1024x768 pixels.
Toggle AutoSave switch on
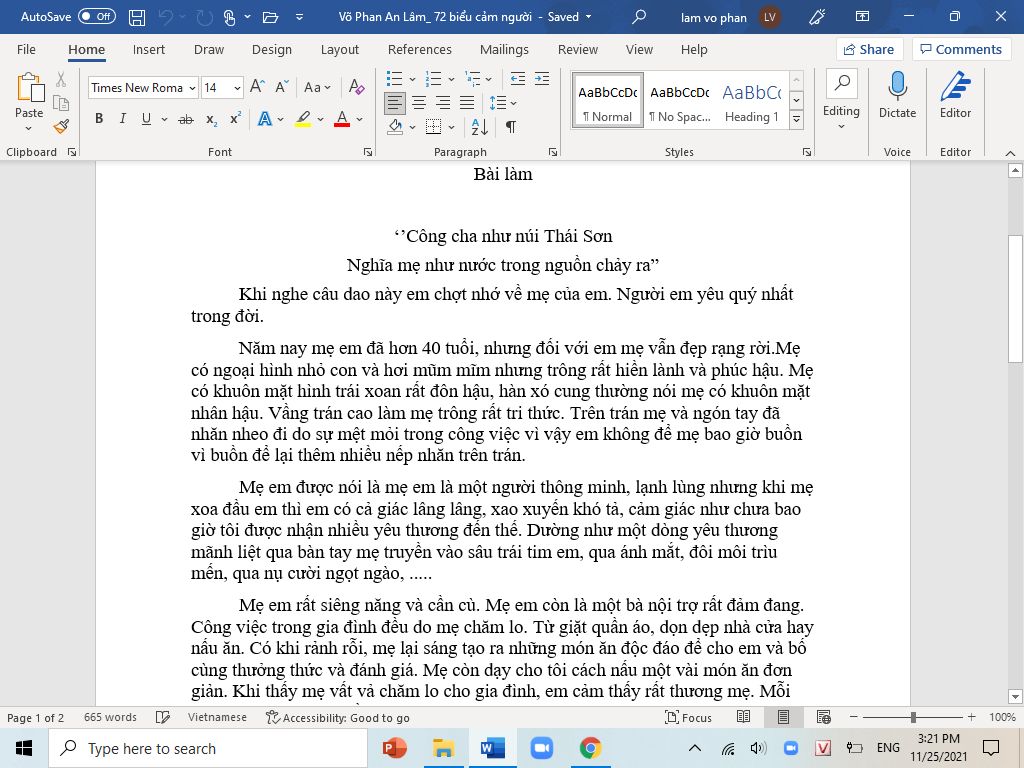pos(97,17)
